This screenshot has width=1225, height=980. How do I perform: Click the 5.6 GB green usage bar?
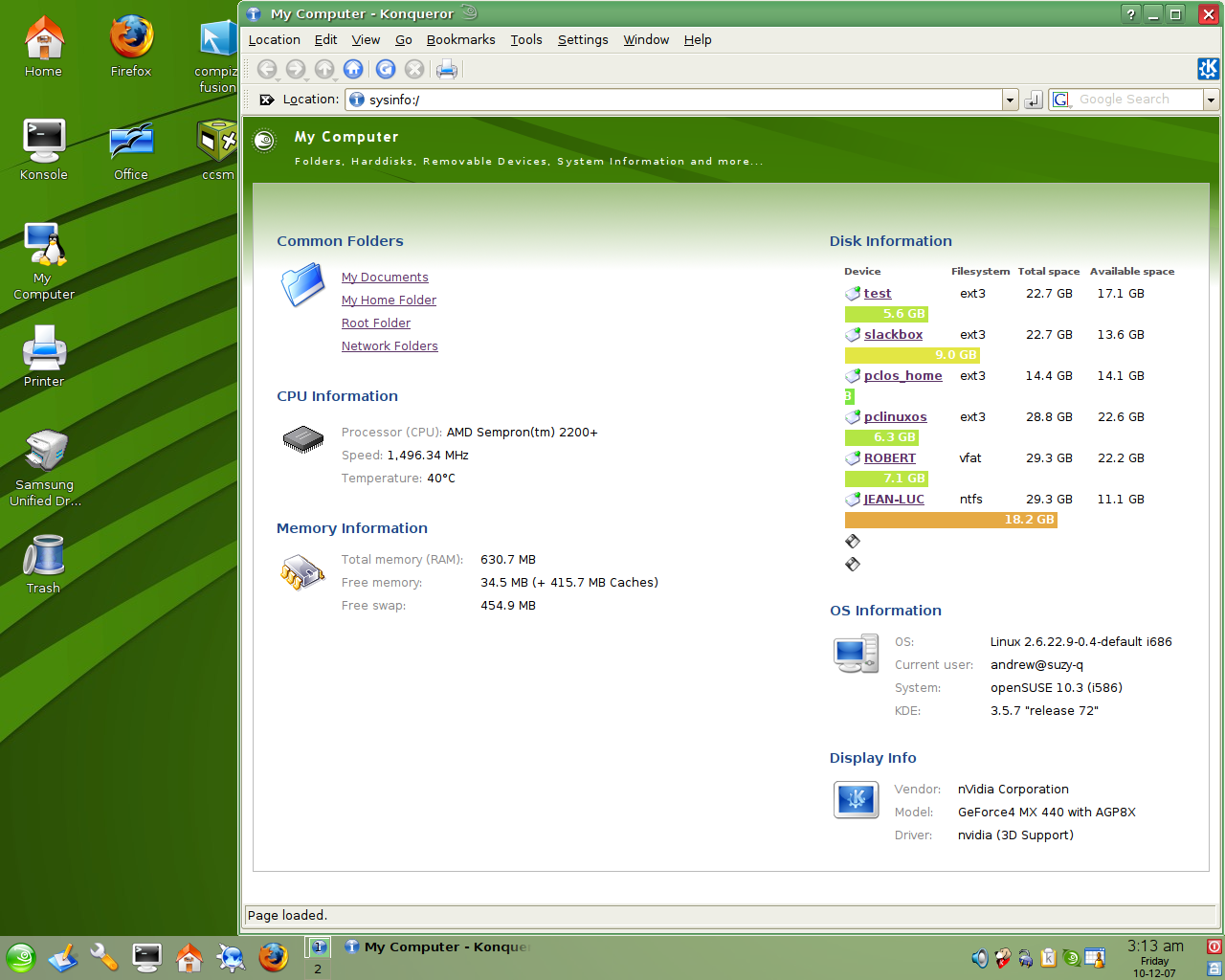point(886,314)
